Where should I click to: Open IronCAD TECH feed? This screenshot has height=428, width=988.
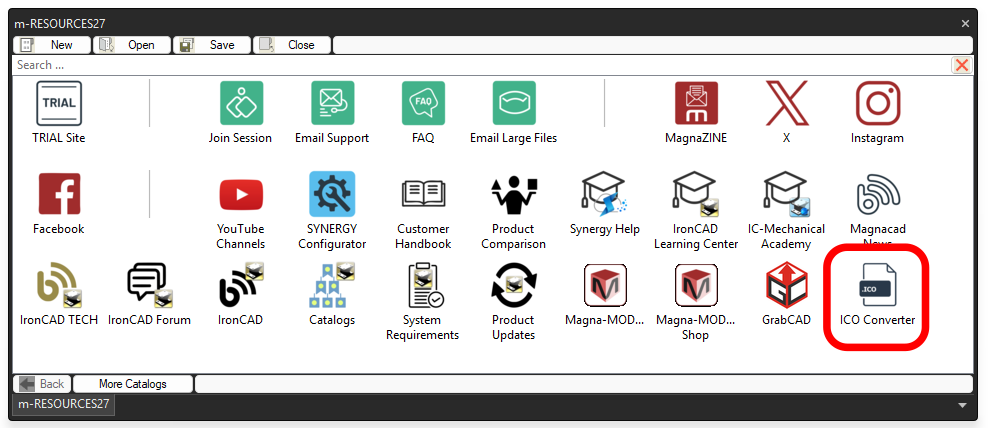pyautogui.click(x=59, y=285)
